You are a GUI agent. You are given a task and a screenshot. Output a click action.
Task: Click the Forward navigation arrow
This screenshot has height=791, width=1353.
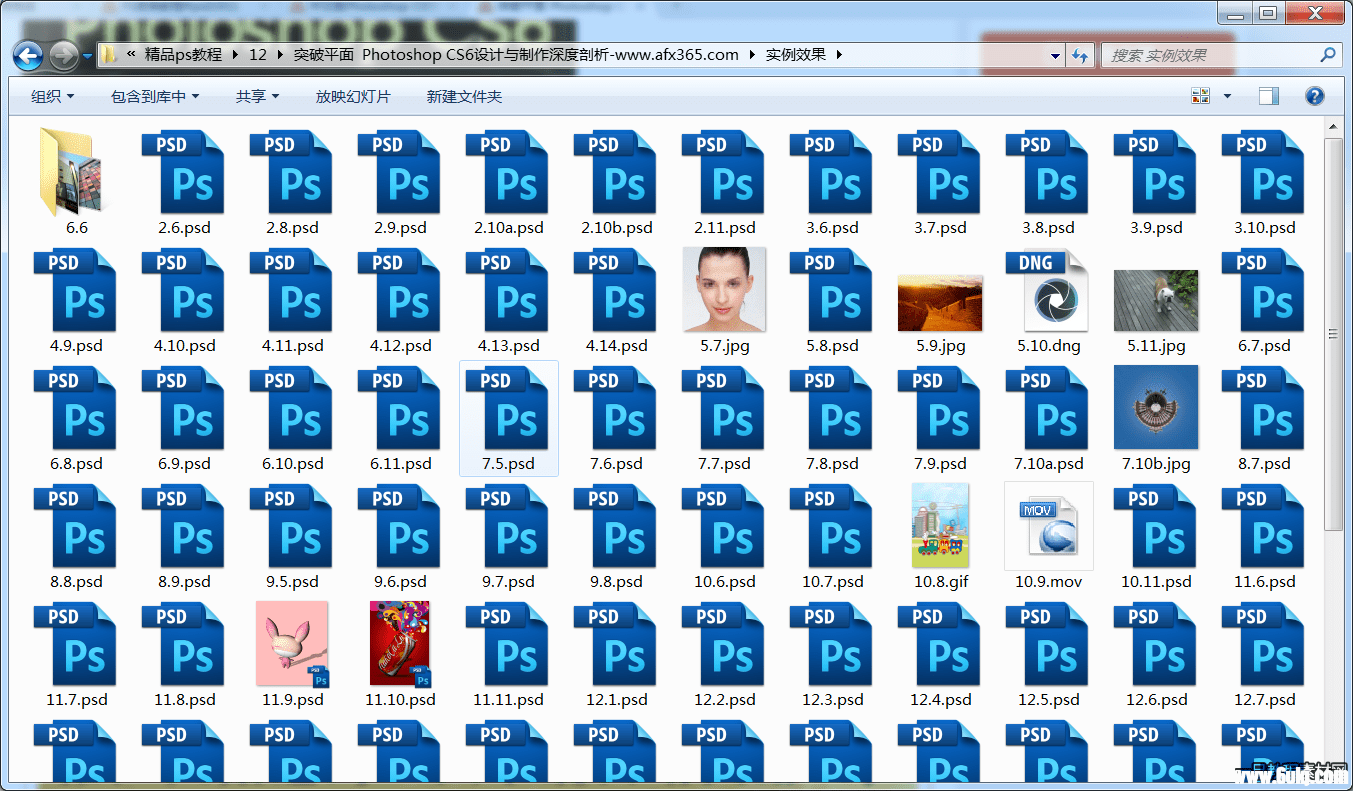click(63, 55)
